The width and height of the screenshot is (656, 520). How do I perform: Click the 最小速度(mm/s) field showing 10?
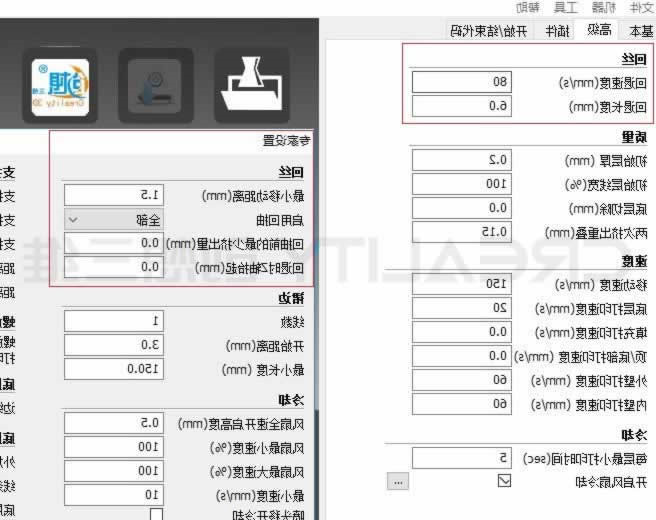[x=114, y=495]
